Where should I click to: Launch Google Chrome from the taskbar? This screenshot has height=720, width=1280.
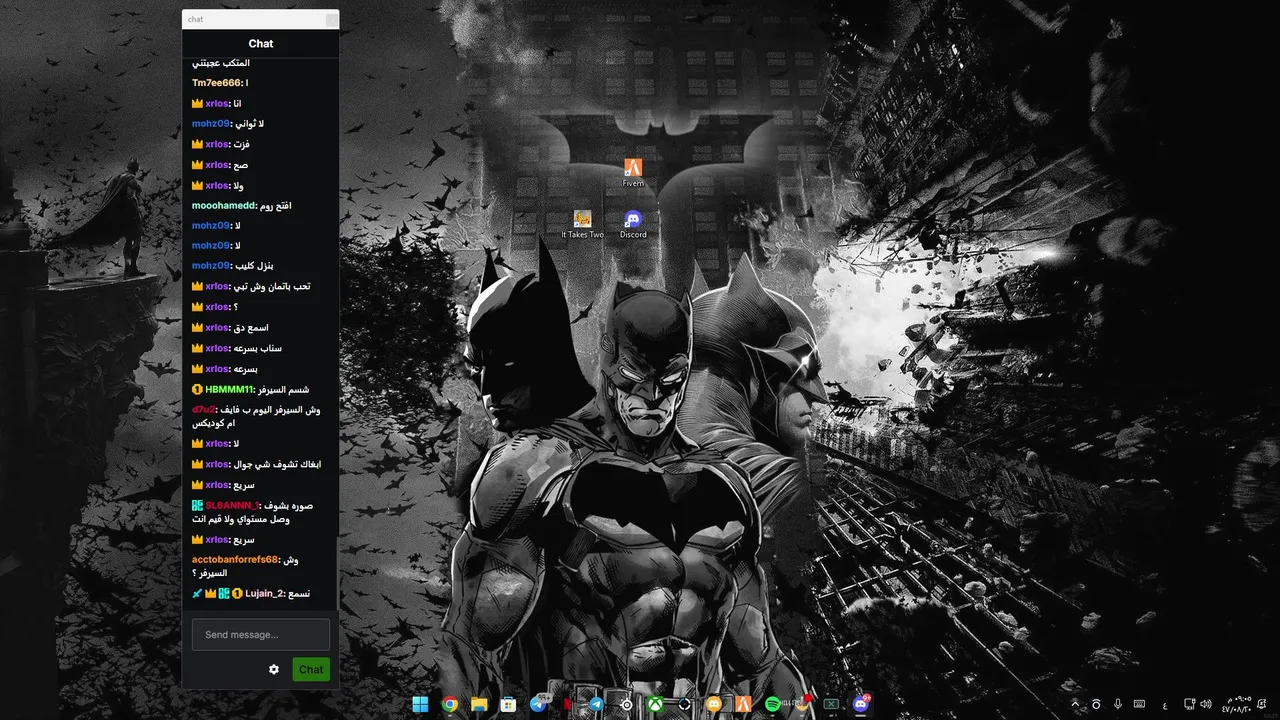tap(450, 704)
